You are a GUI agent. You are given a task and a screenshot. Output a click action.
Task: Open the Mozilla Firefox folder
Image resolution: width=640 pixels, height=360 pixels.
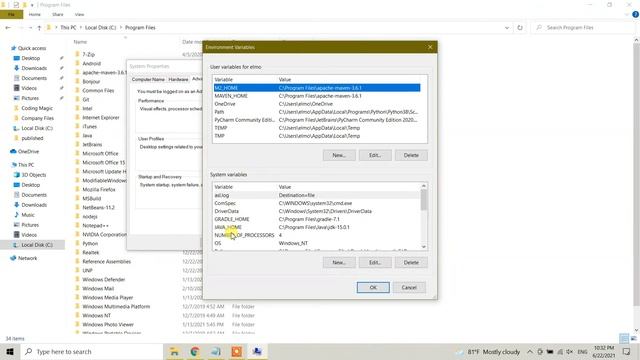tap(99, 189)
